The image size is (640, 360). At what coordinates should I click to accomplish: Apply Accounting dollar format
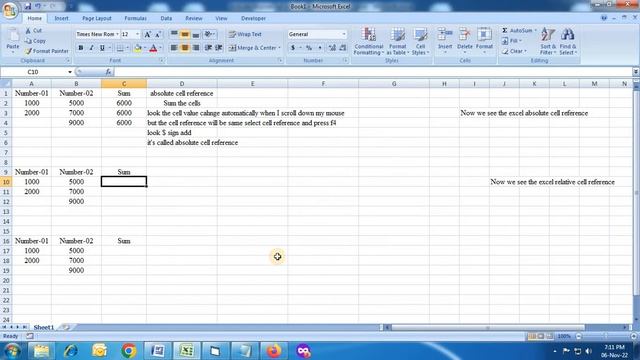[293, 48]
